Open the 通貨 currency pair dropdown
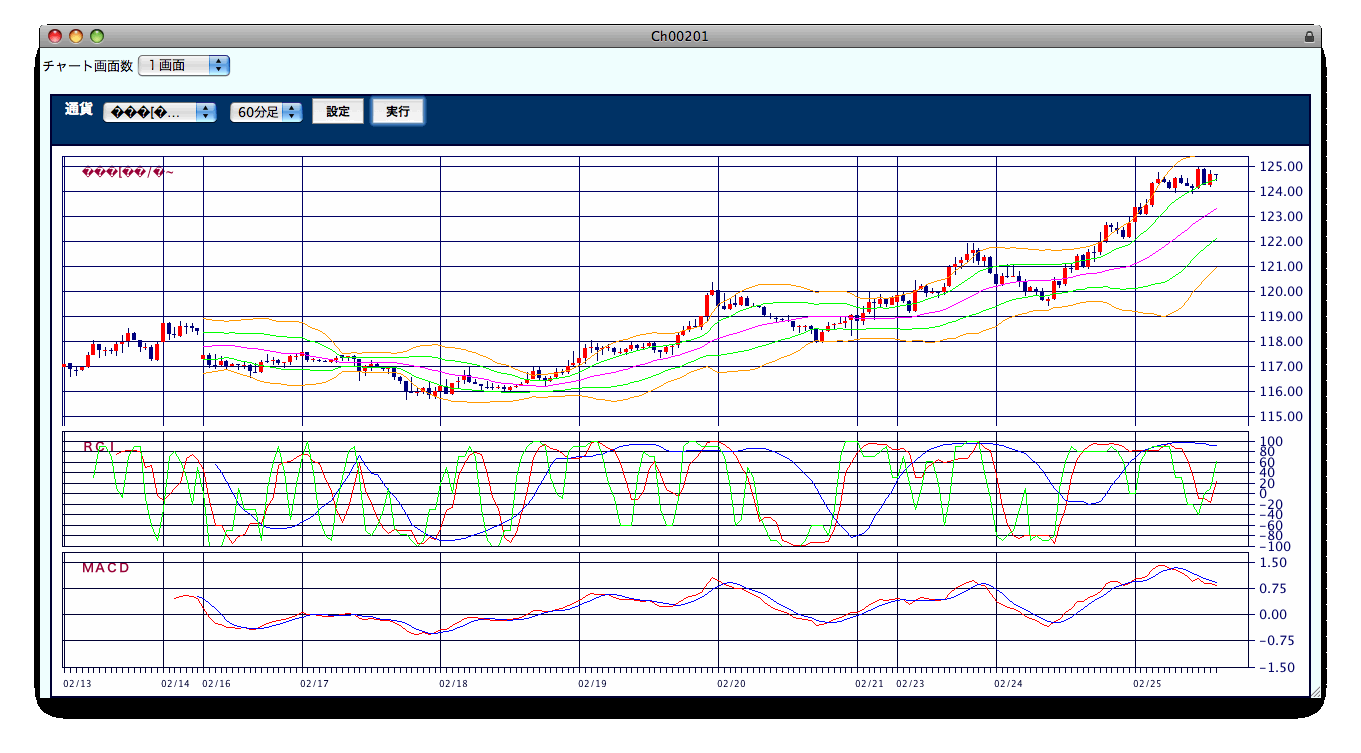 160,112
